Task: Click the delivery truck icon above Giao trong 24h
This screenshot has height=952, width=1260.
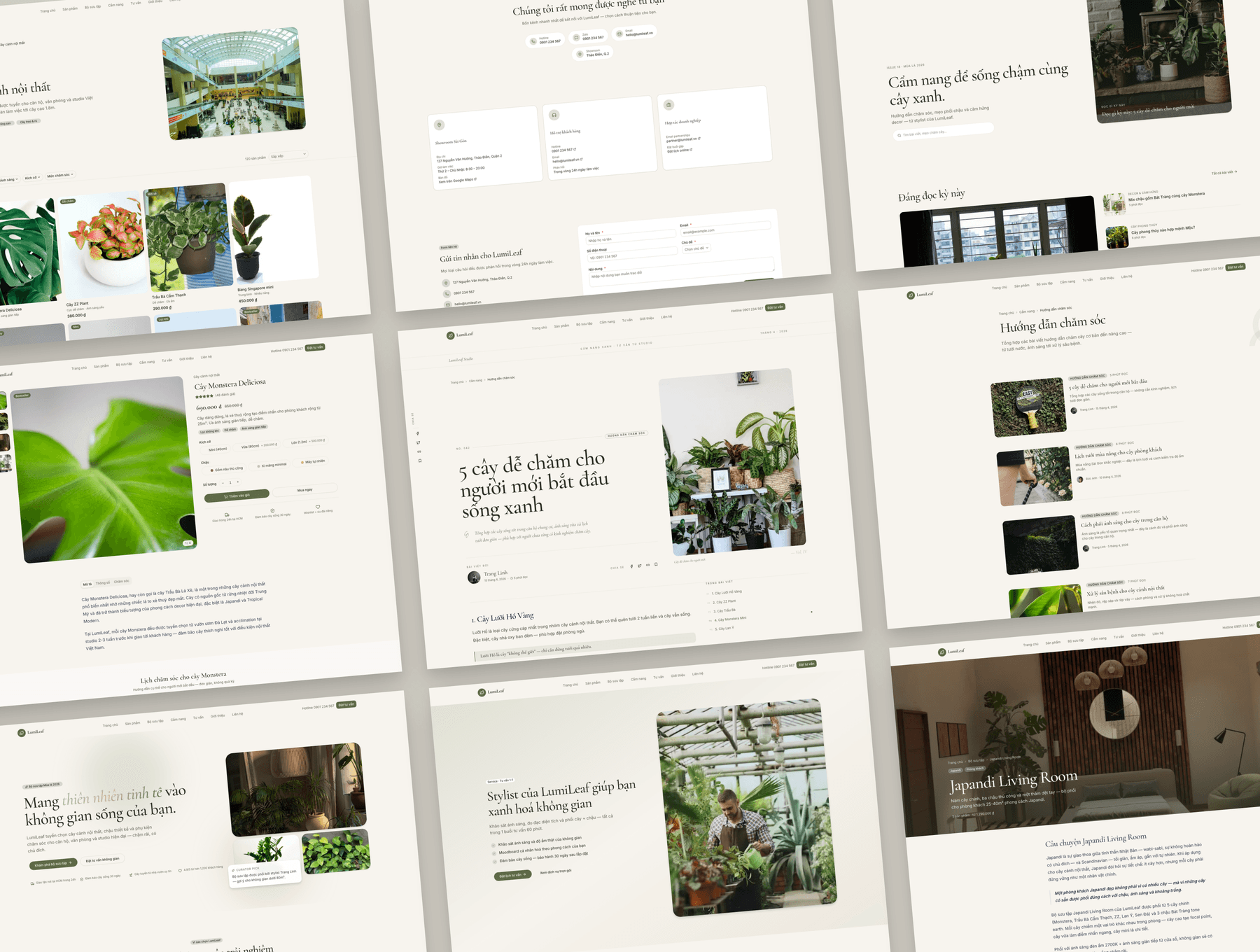Action: [x=226, y=514]
